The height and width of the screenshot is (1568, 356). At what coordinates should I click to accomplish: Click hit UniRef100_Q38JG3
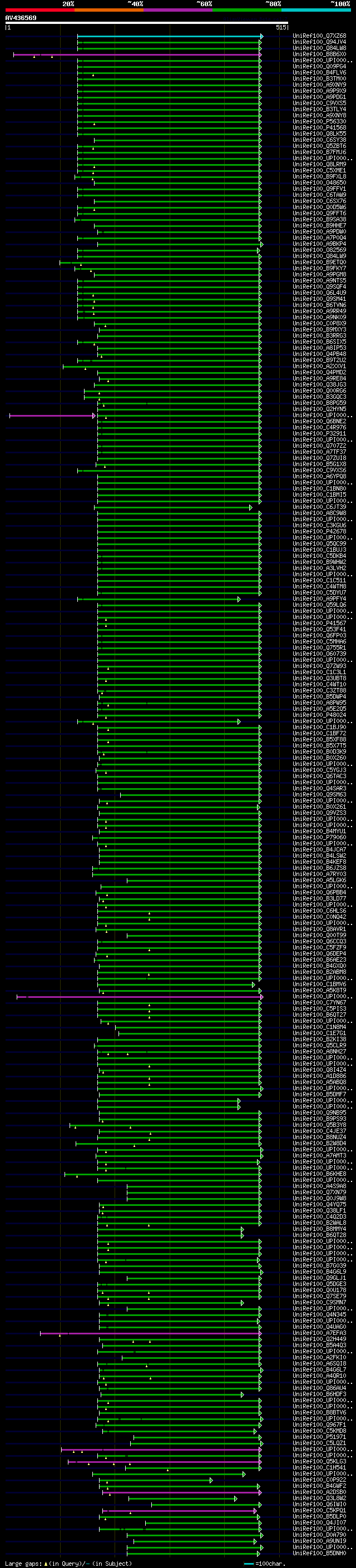pos(319,385)
